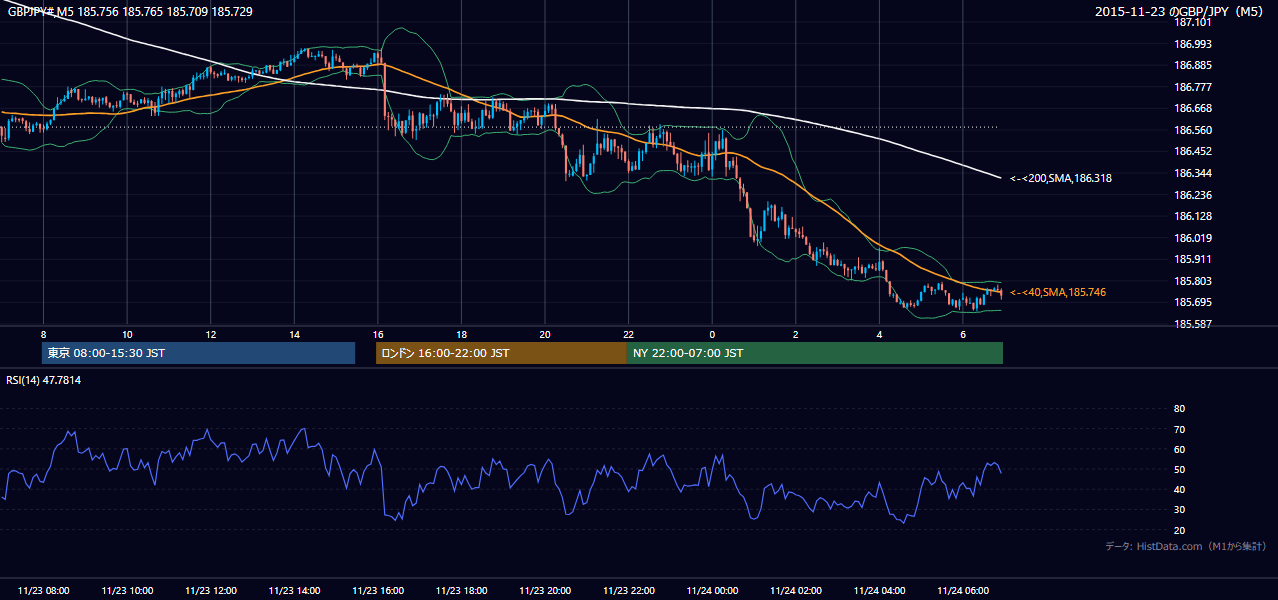
Task: Click price axis value 186.885
Action: [x=1192, y=65]
